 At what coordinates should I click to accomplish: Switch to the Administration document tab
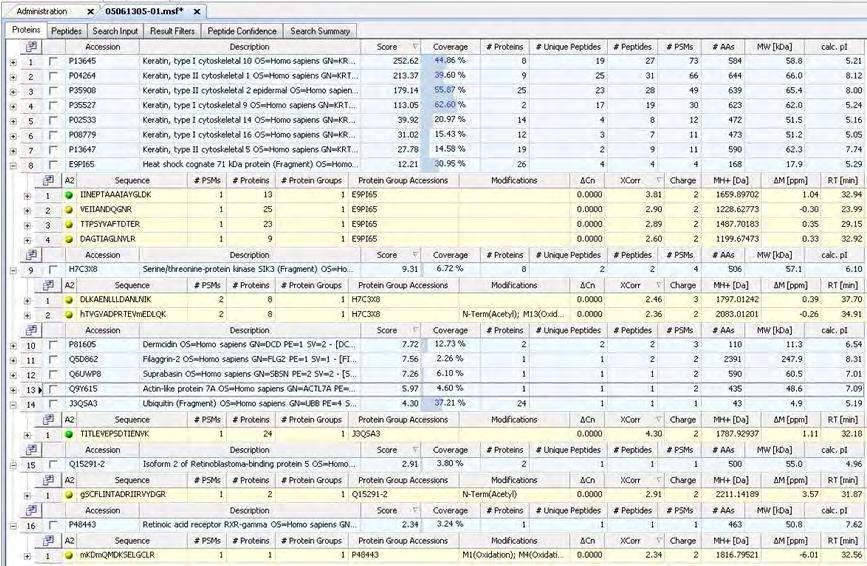coord(42,11)
